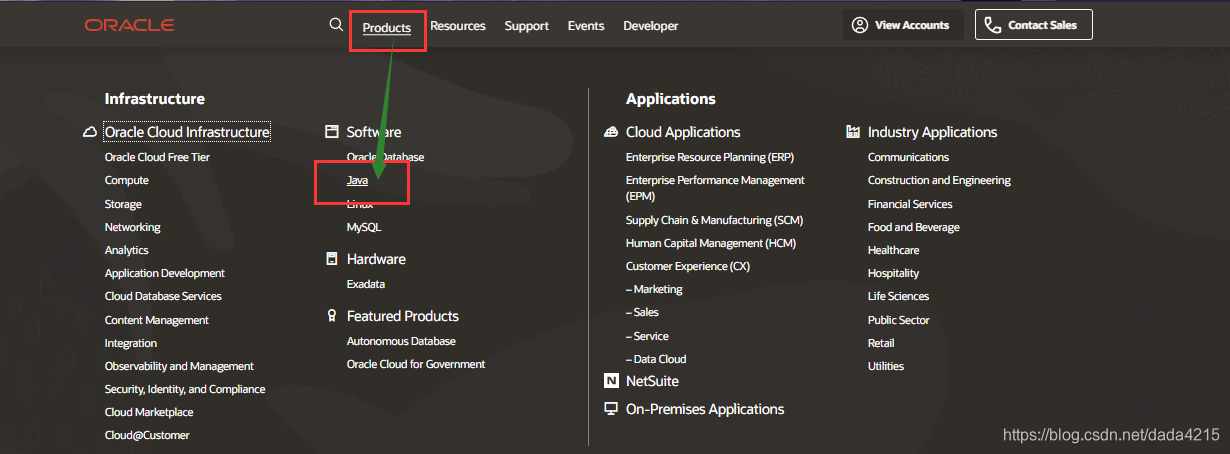Viewport: 1230px width, 454px height.
Task: Open Customer Experience (CX)
Action: pyautogui.click(x=688, y=266)
